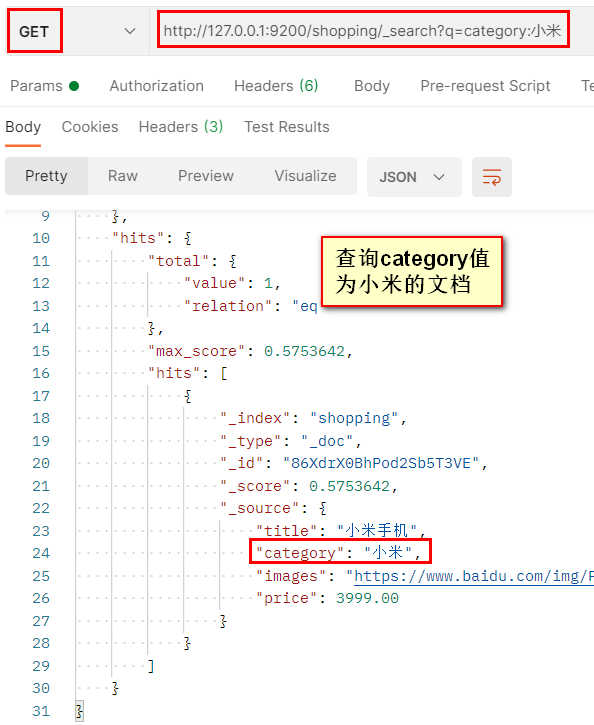Image resolution: width=594 pixels, height=725 pixels.
Task: Open the baidu.com images link
Action: click(x=474, y=576)
